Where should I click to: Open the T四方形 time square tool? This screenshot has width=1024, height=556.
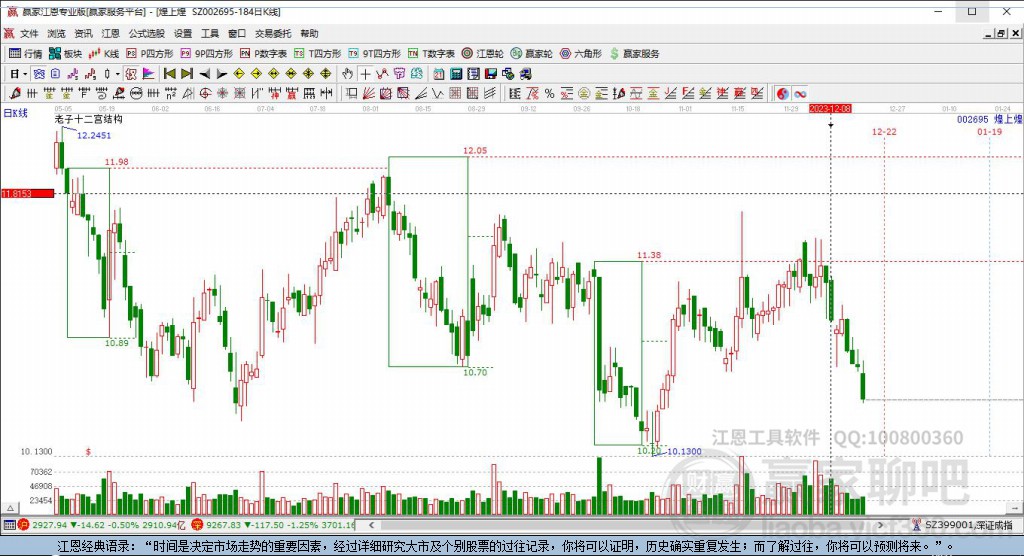(317, 54)
